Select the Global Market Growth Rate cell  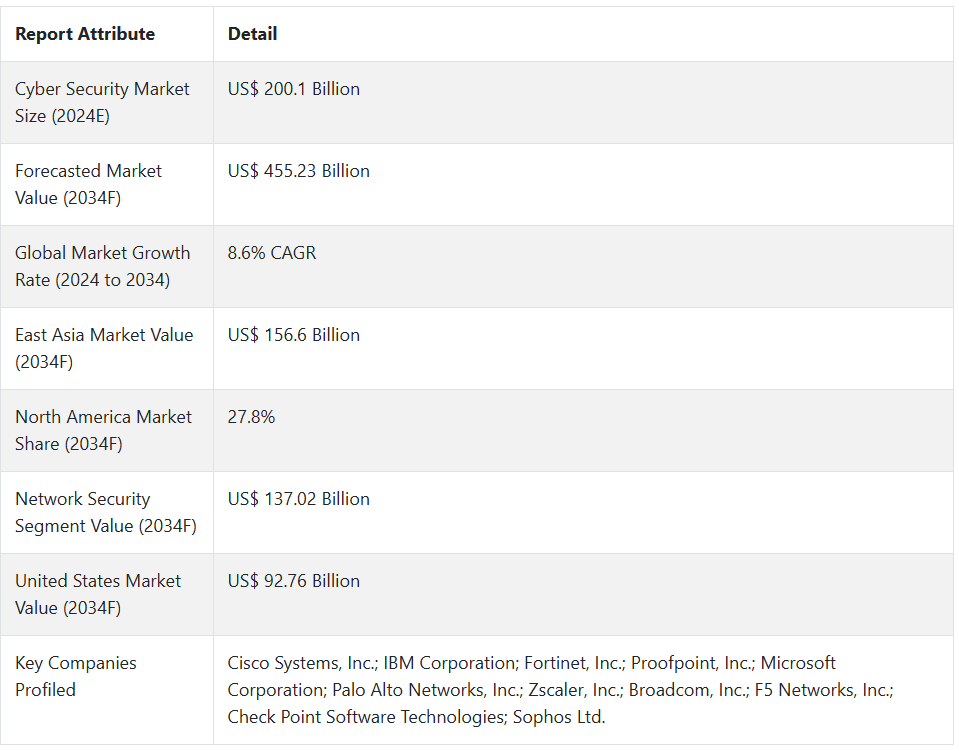click(x=102, y=266)
